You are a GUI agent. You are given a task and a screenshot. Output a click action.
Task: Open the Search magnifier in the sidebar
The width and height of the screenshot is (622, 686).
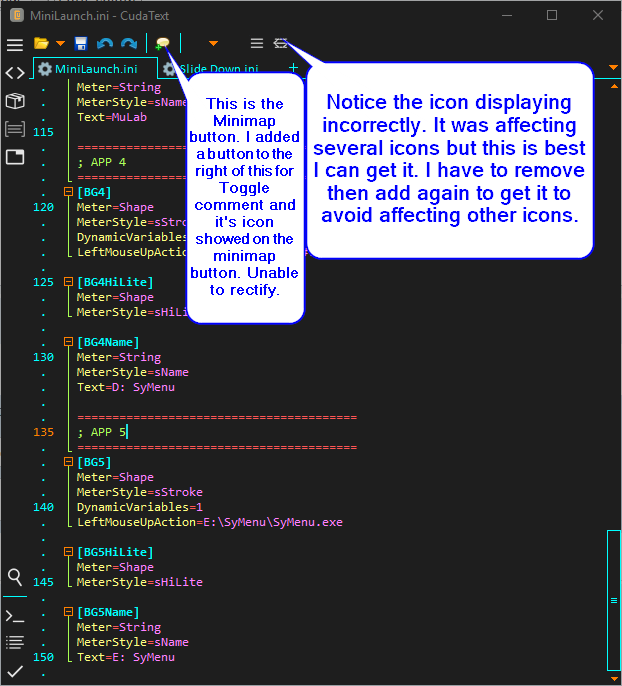coord(15,577)
